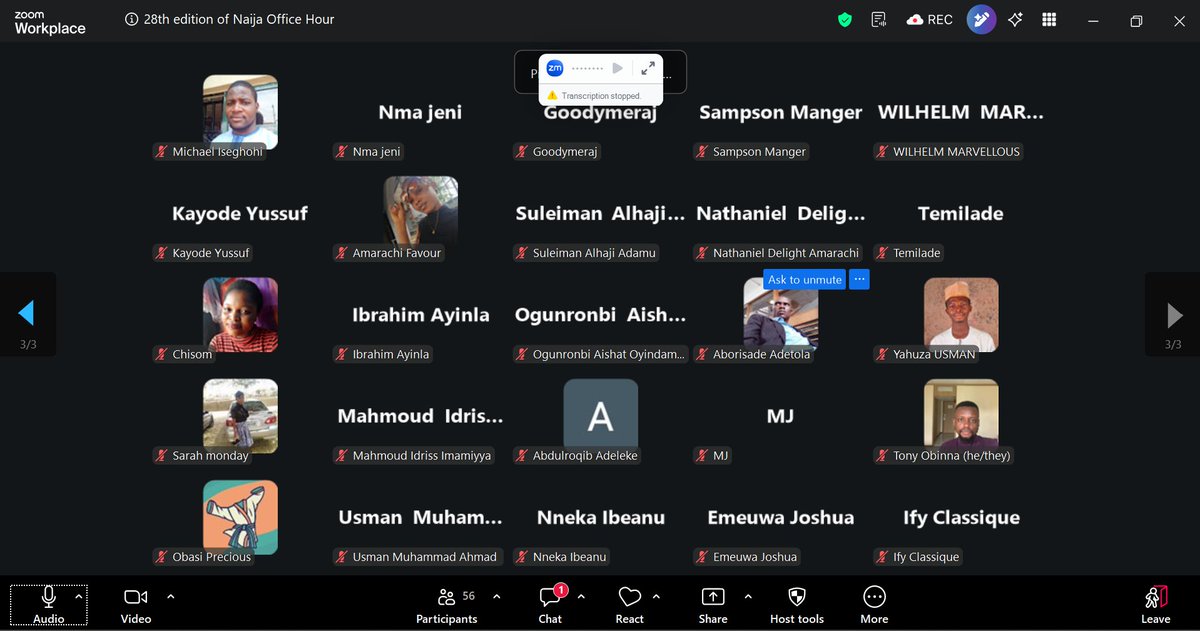This screenshot has height=631, width=1200.
Task: Click Zoom Workplace logo in title bar
Action: tap(50, 21)
